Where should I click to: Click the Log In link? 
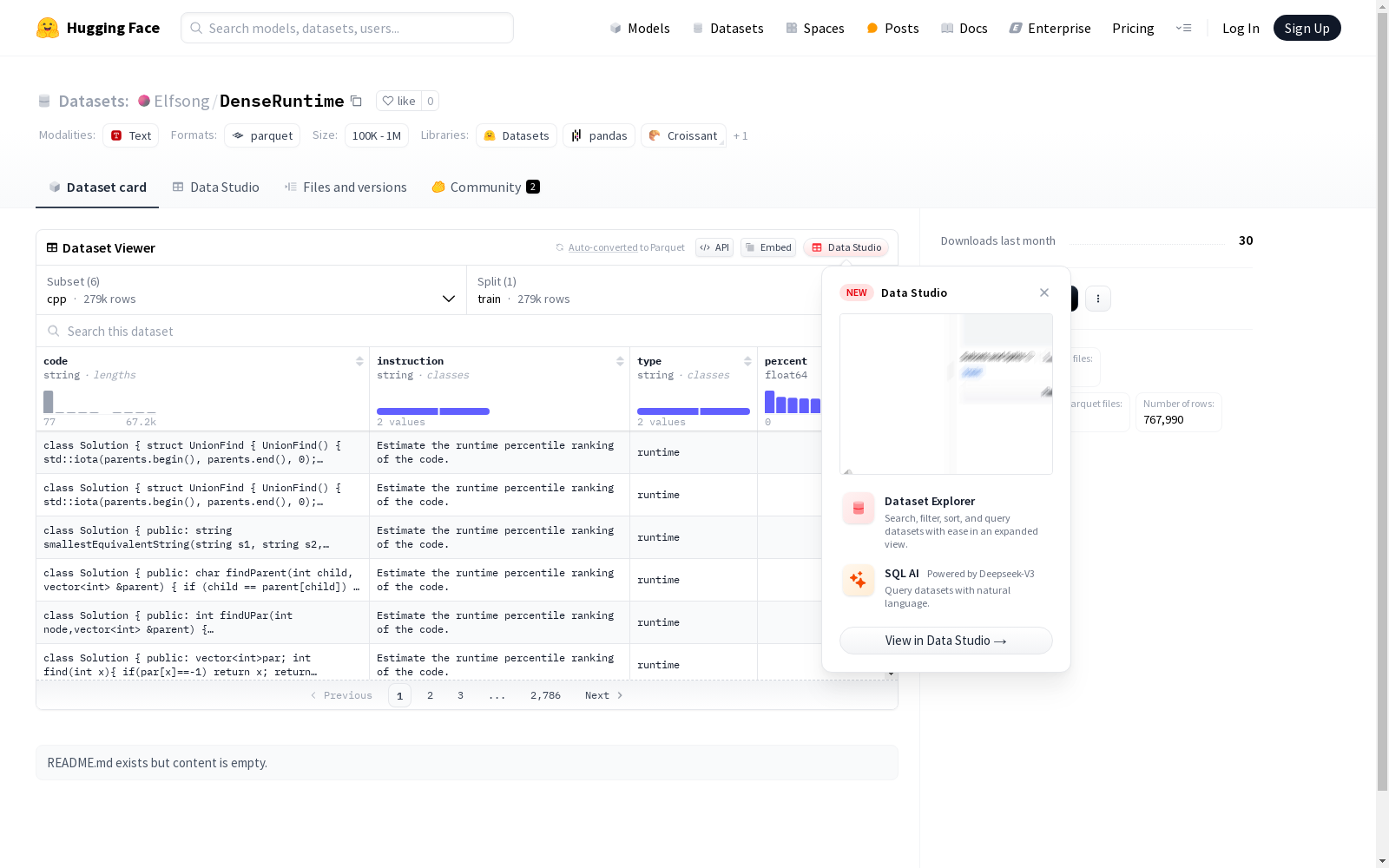click(x=1241, y=28)
